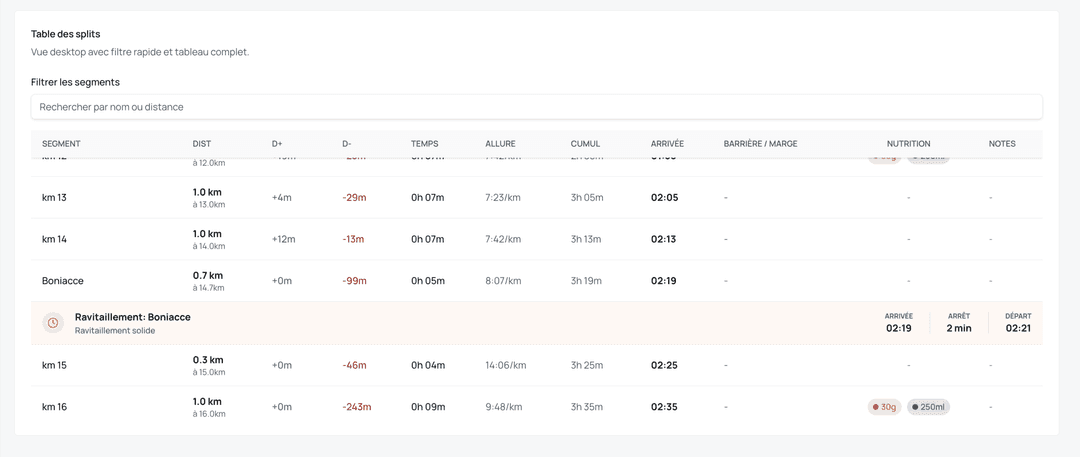Select the km 14 segment name
The height and width of the screenshot is (457, 1080).
(54, 239)
